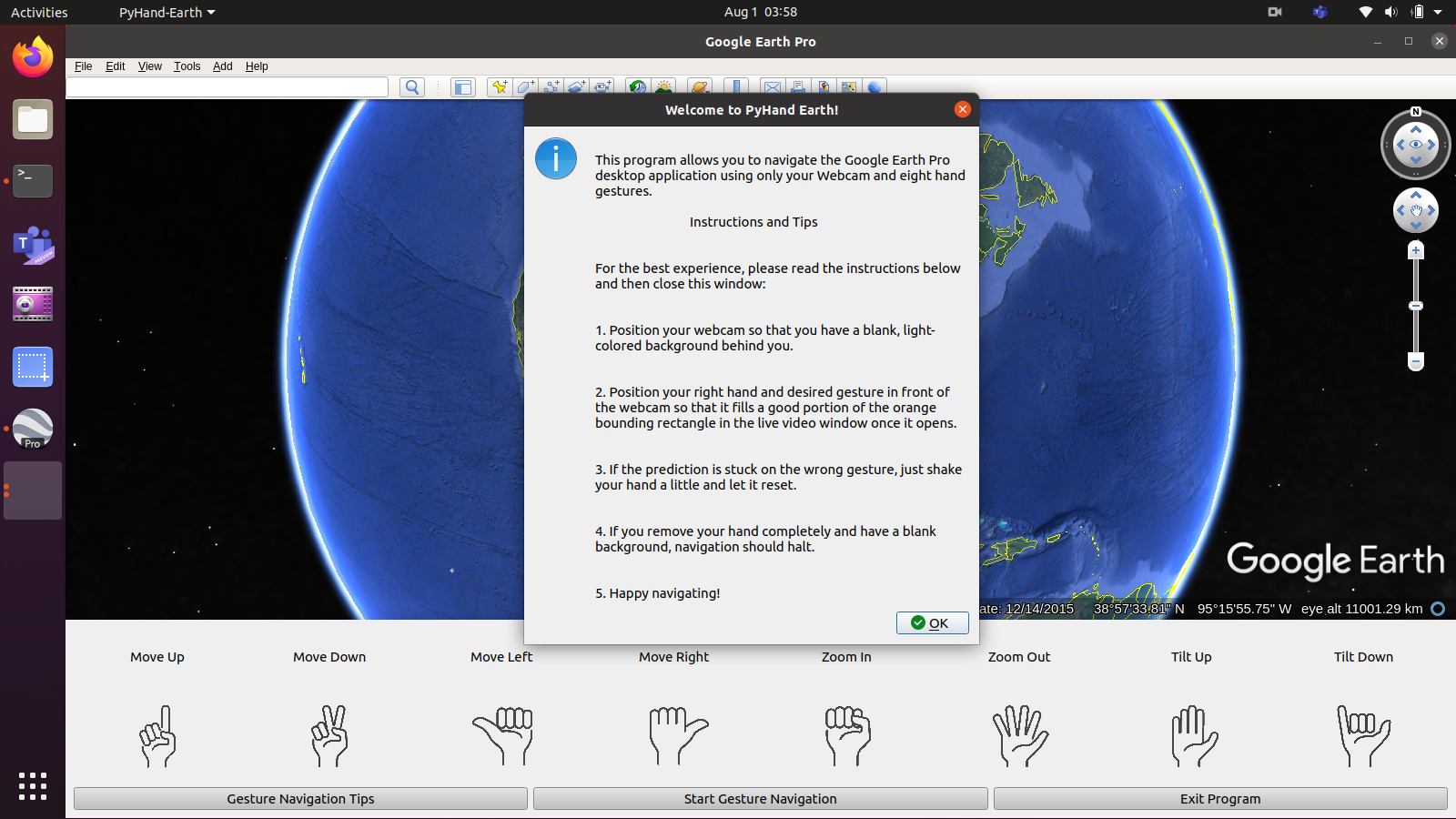Click the 38°57'33.81" N latitude text

tap(1138, 609)
